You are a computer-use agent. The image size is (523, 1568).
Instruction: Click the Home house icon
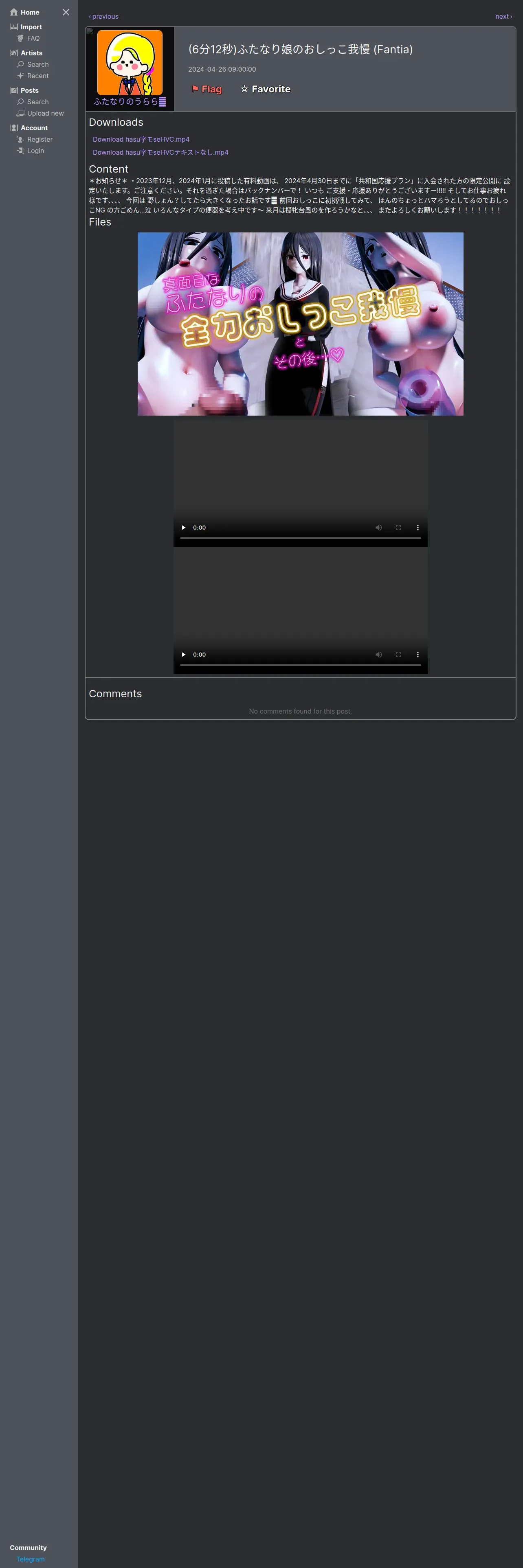pos(13,12)
